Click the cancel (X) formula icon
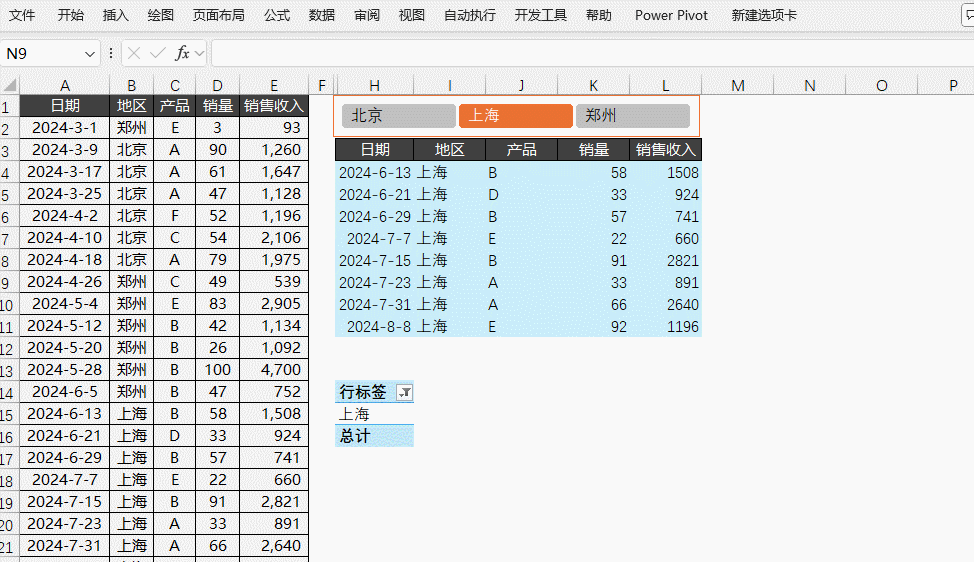Screen dimensions: 974x562 coord(134,53)
